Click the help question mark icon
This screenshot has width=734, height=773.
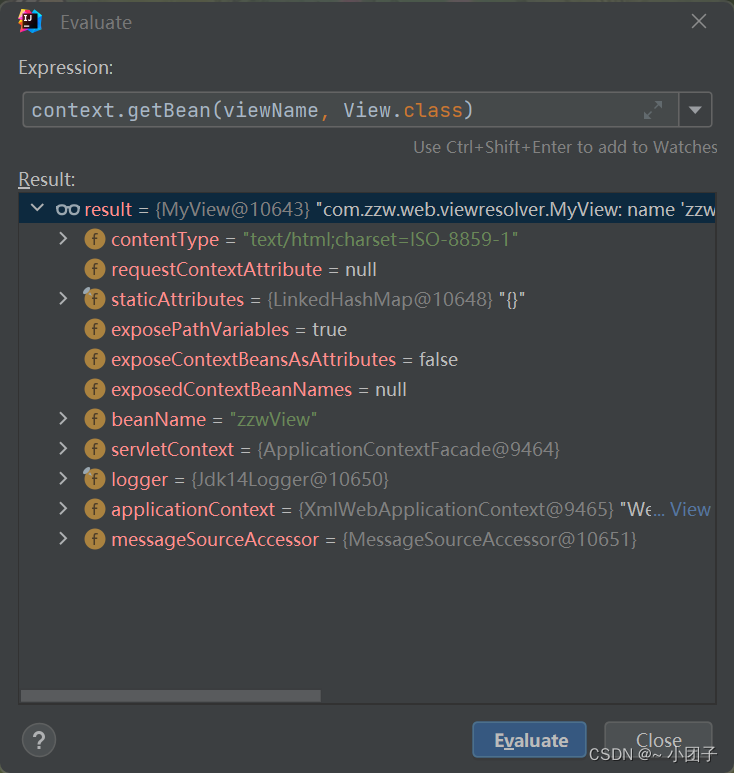click(x=39, y=740)
